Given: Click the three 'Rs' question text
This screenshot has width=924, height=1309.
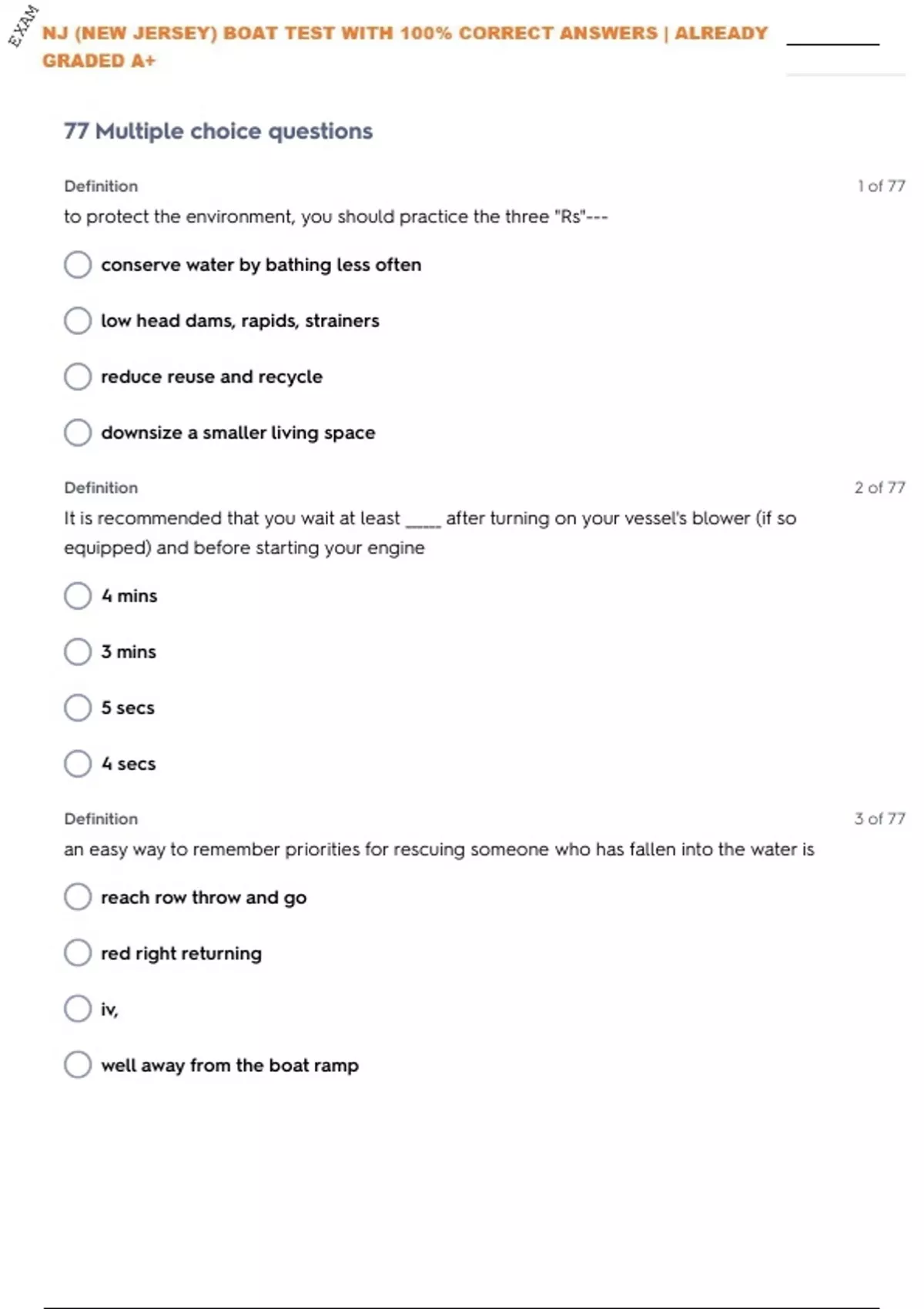Looking at the screenshot, I should (x=336, y=217).
